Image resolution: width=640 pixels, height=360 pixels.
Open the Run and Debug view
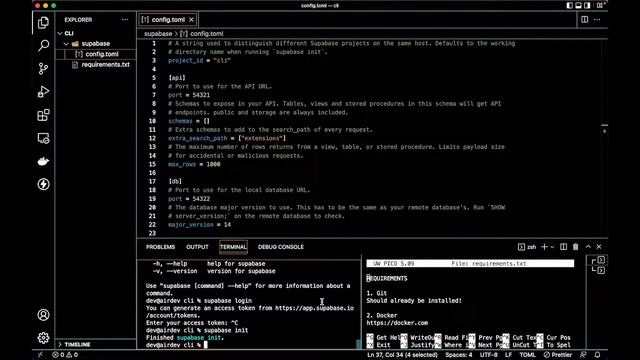click(x=43, y=92)
